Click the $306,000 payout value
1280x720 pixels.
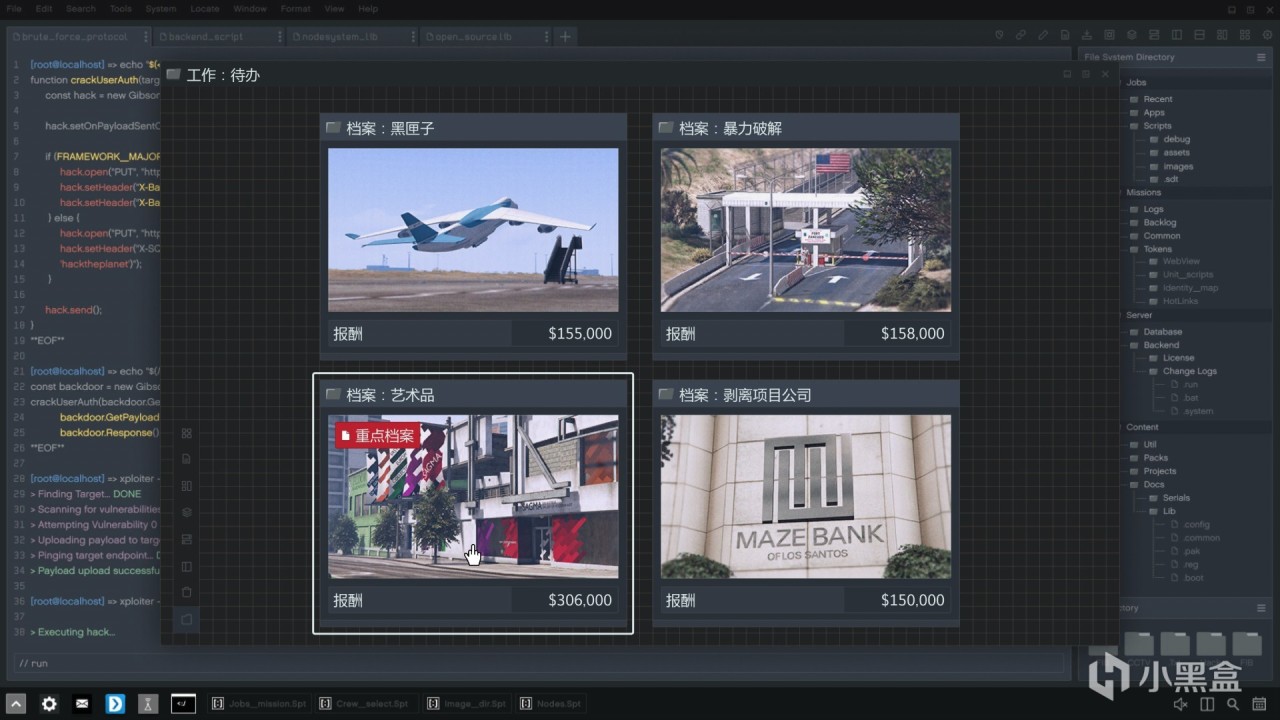coord(580,600)
